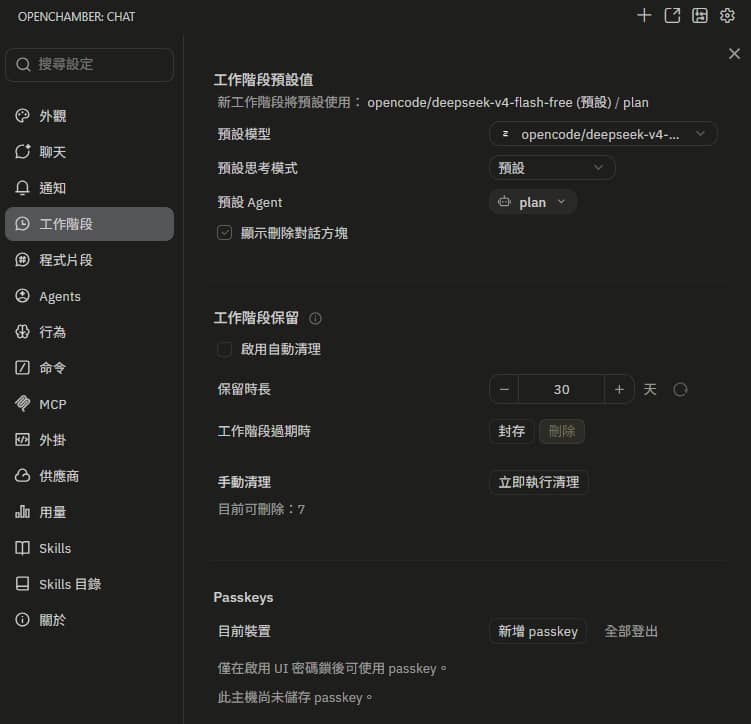Screen dimensions: 751x724
Task: Open the 預設思考模式 dropdown
Action: pyautogui.click(x=552, y=168)
